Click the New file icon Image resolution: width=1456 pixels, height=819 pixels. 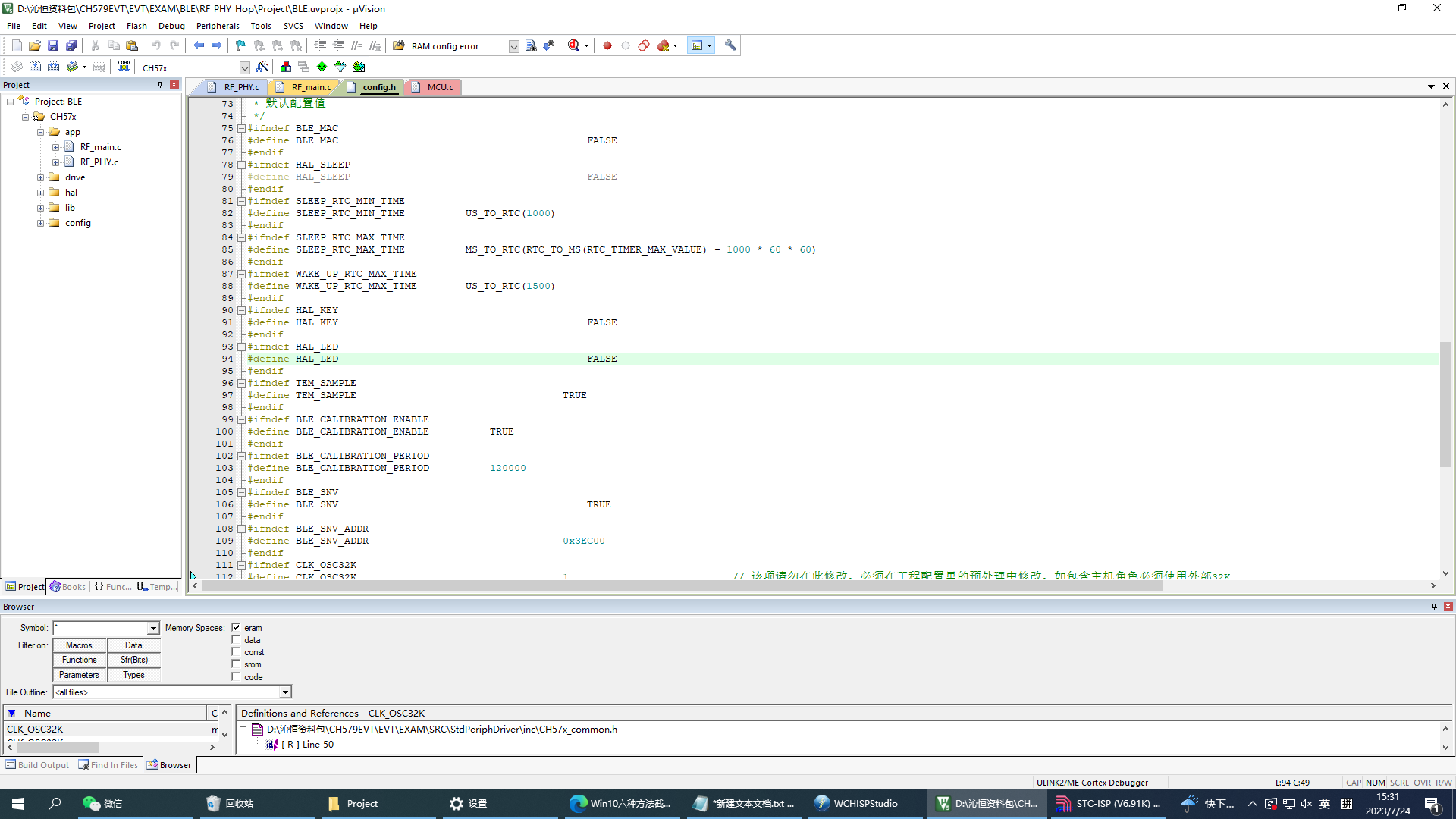pos(17,45)
